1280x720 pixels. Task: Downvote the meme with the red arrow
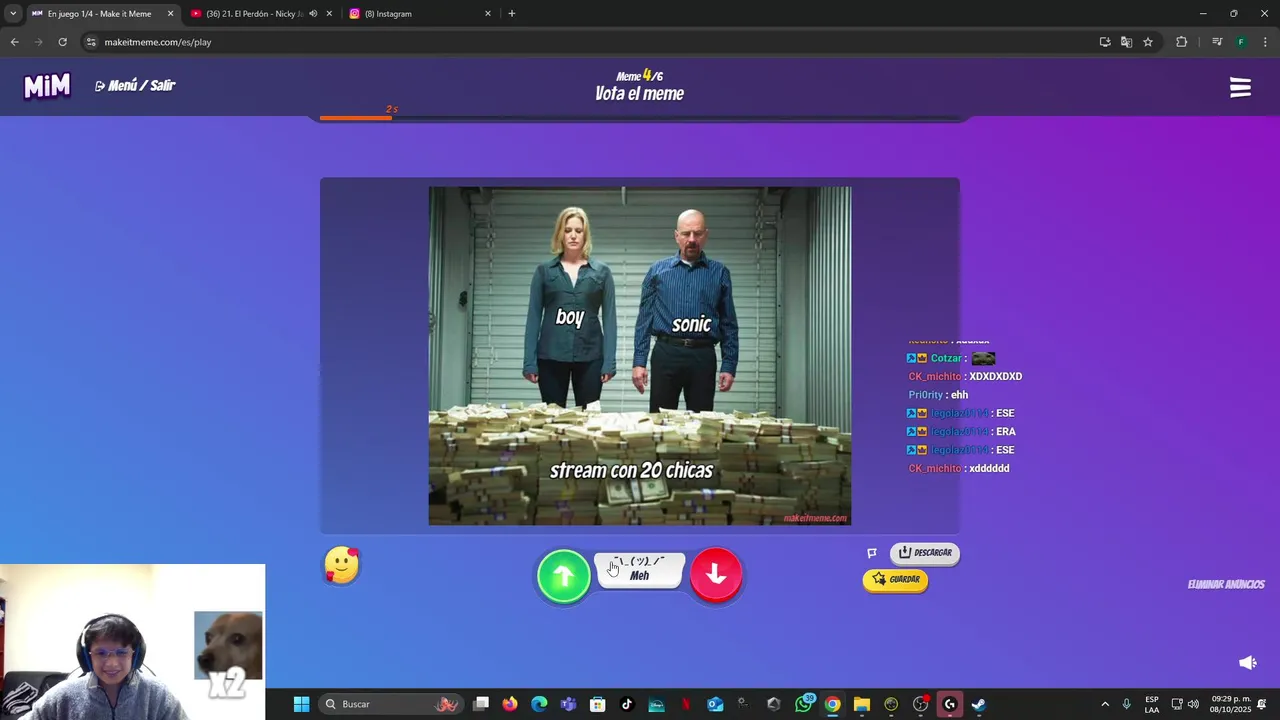click(x=716, y=575)
